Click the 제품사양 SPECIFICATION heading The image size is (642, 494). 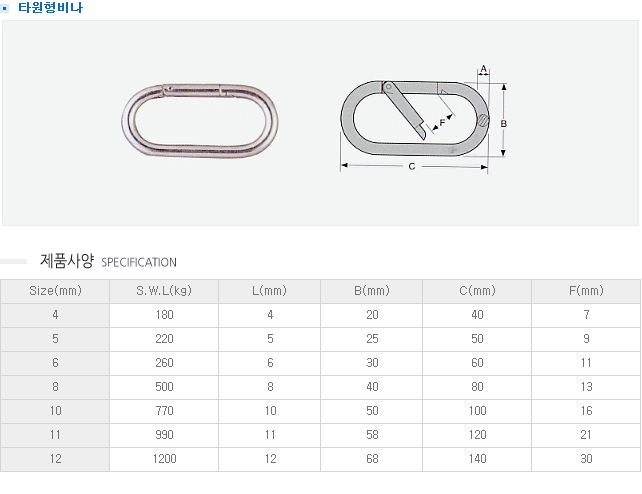[107, 262]
